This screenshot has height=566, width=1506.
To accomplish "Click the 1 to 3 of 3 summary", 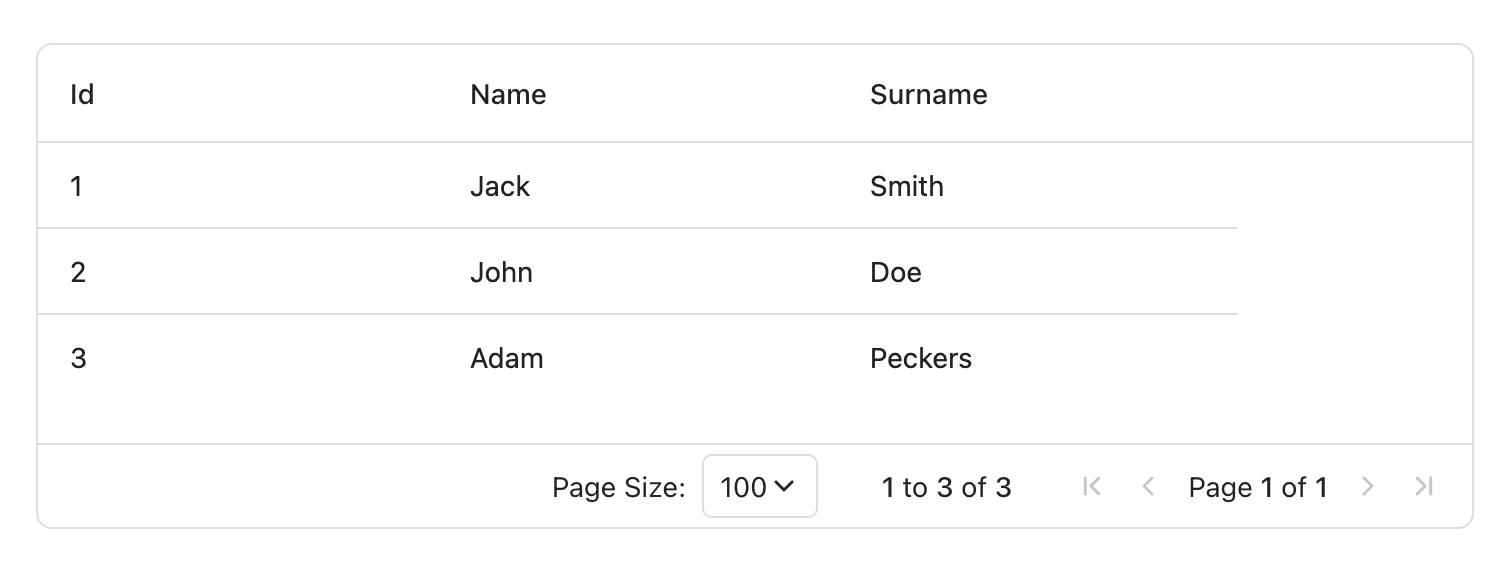I will point(946,487).
